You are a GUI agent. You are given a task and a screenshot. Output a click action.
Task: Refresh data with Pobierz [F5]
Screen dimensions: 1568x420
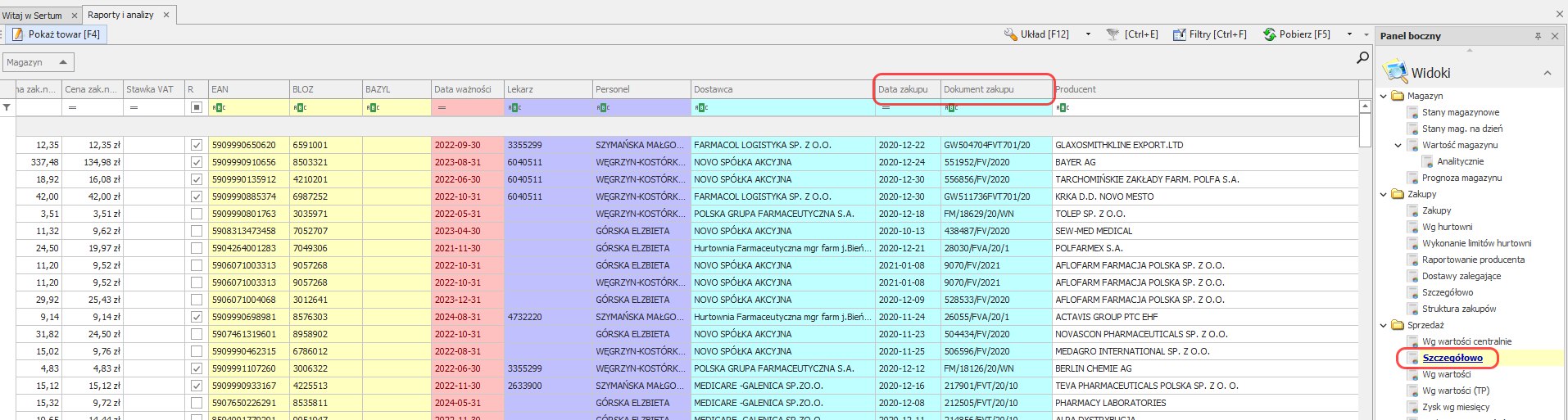1297,34
